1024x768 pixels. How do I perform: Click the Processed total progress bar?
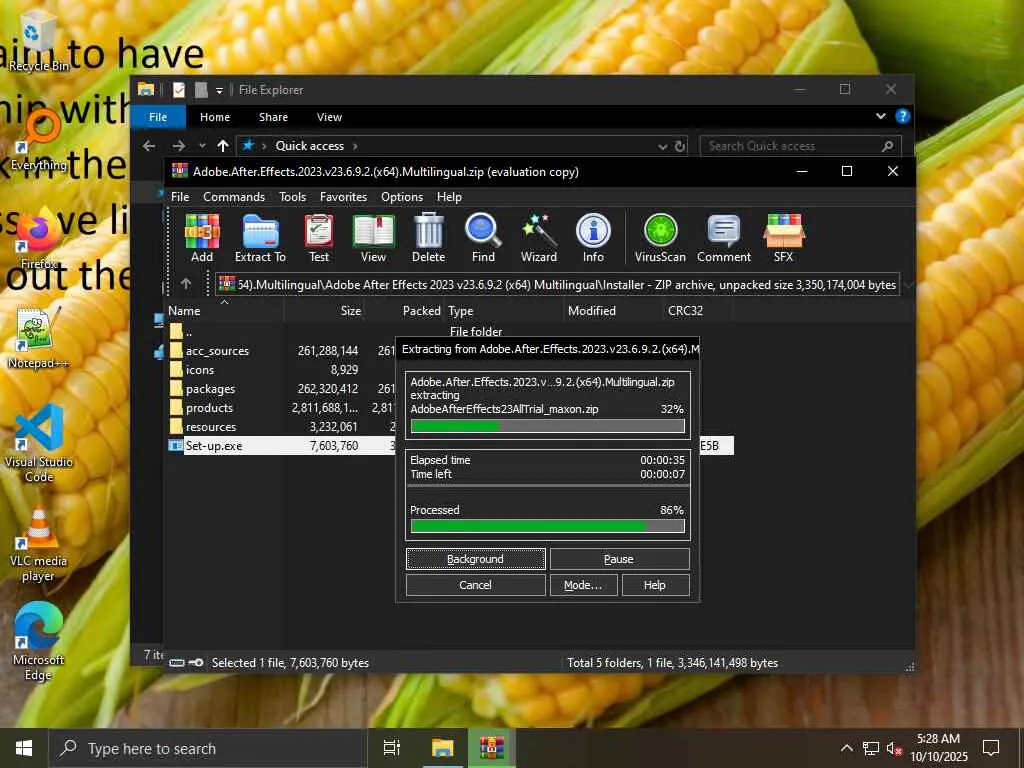(548, 526)
